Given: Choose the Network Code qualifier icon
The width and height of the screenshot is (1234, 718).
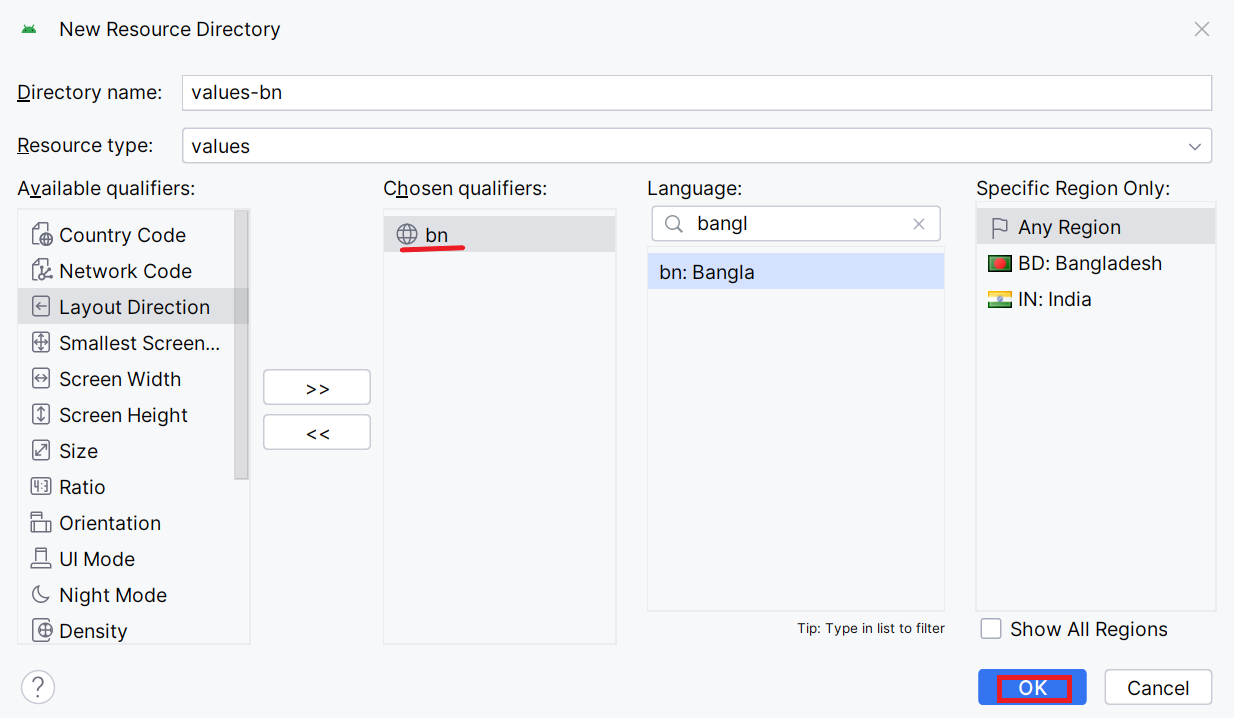Looking at the screenshot, I should [41, 271].
